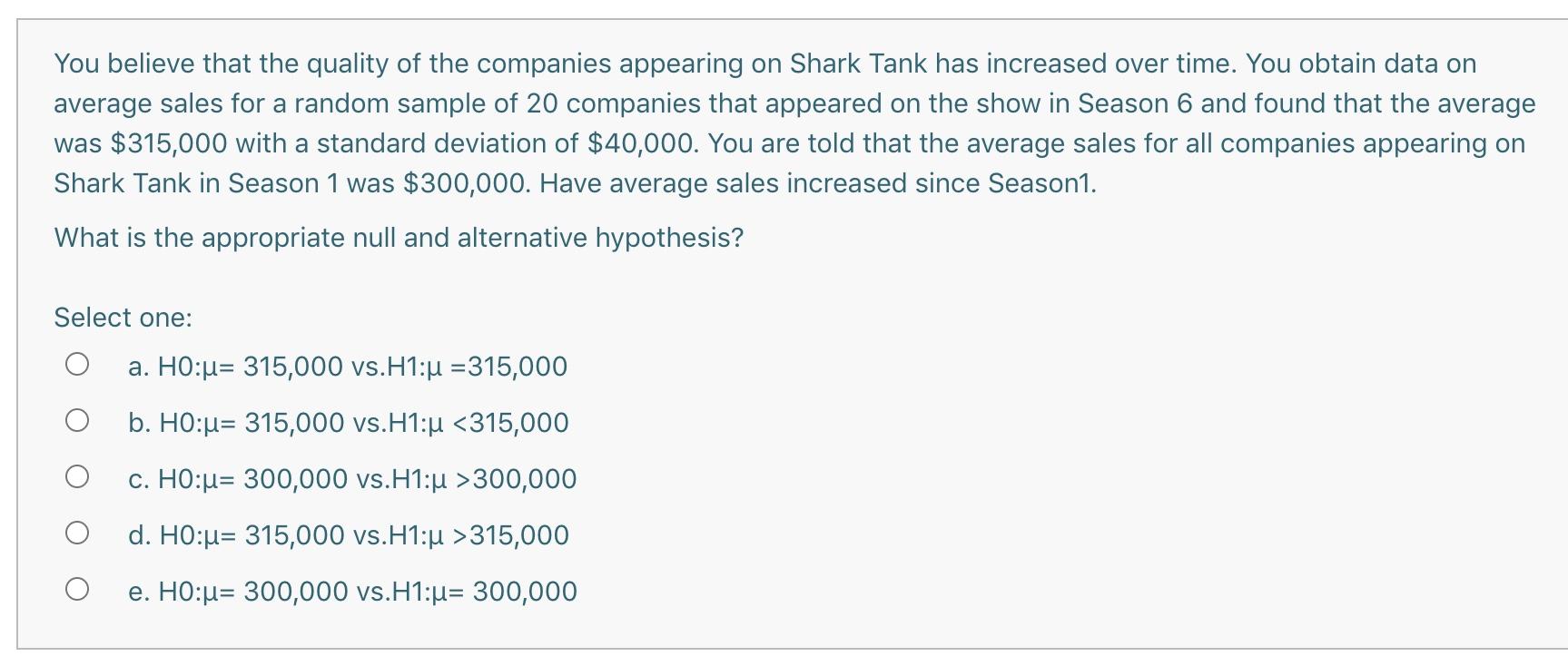Click the question 'What is the appropriate null and alternative hypothesis?'
The image size is (1568, 666).
399,238
